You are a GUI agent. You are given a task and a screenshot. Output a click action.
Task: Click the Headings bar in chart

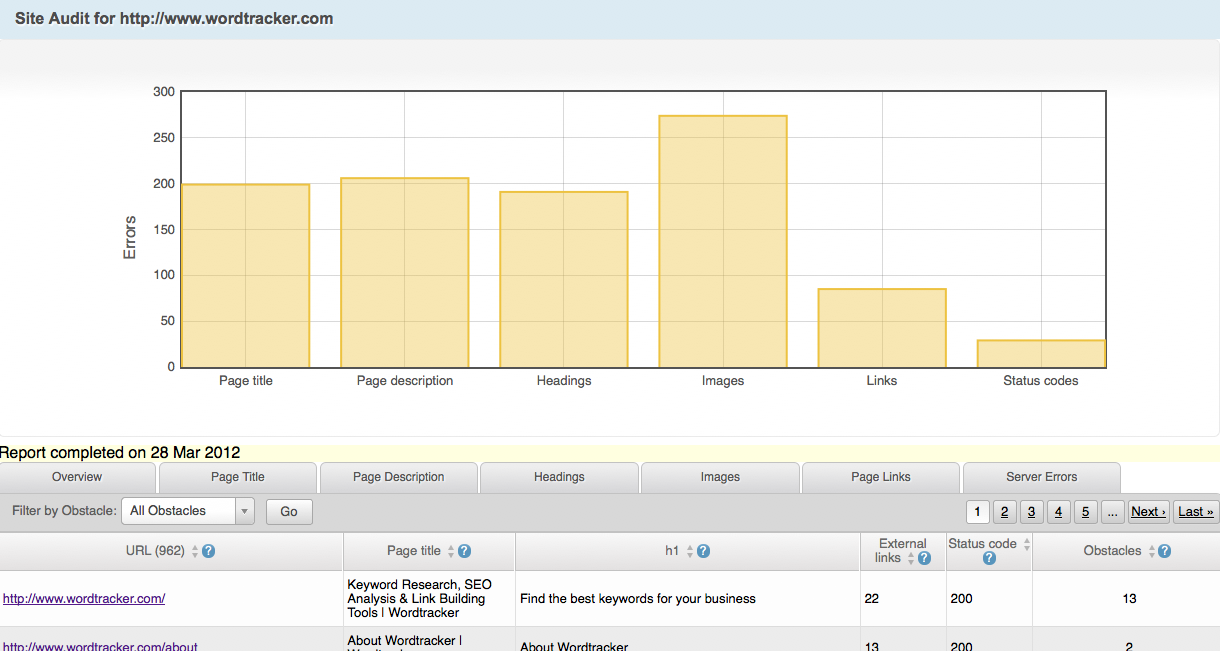tap(564, 280)
